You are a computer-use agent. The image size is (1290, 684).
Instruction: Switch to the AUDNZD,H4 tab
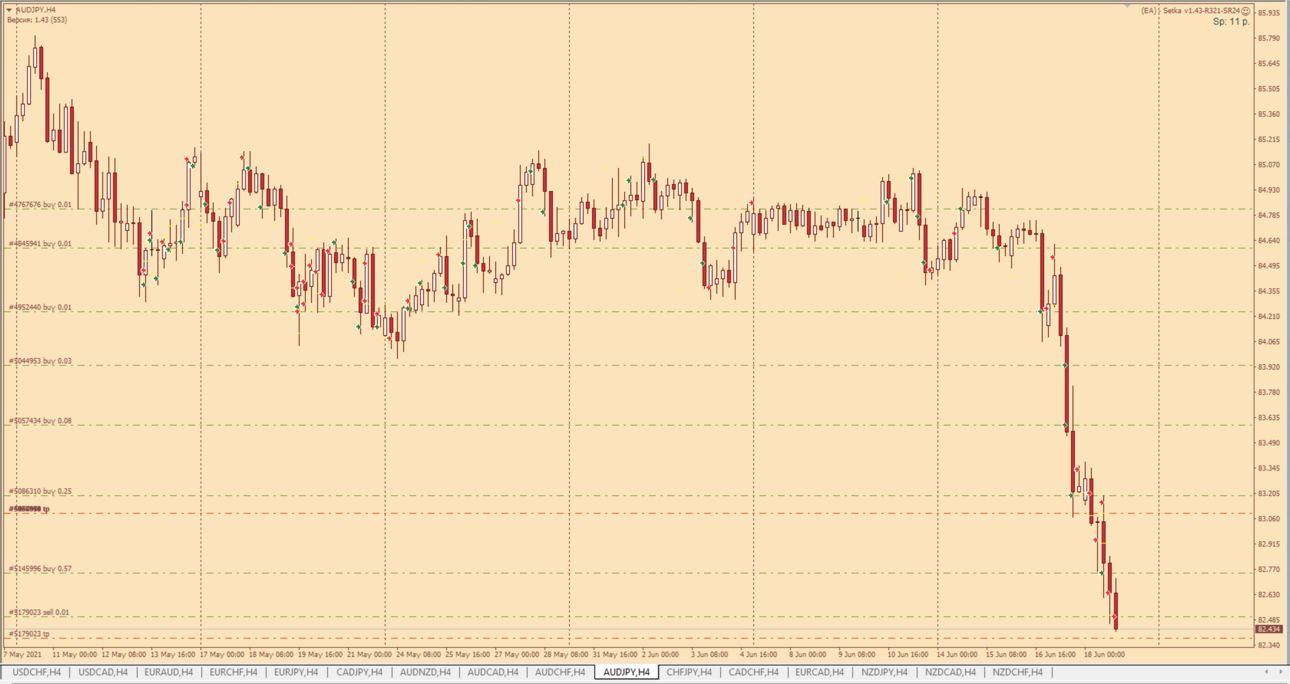(425, 672)
